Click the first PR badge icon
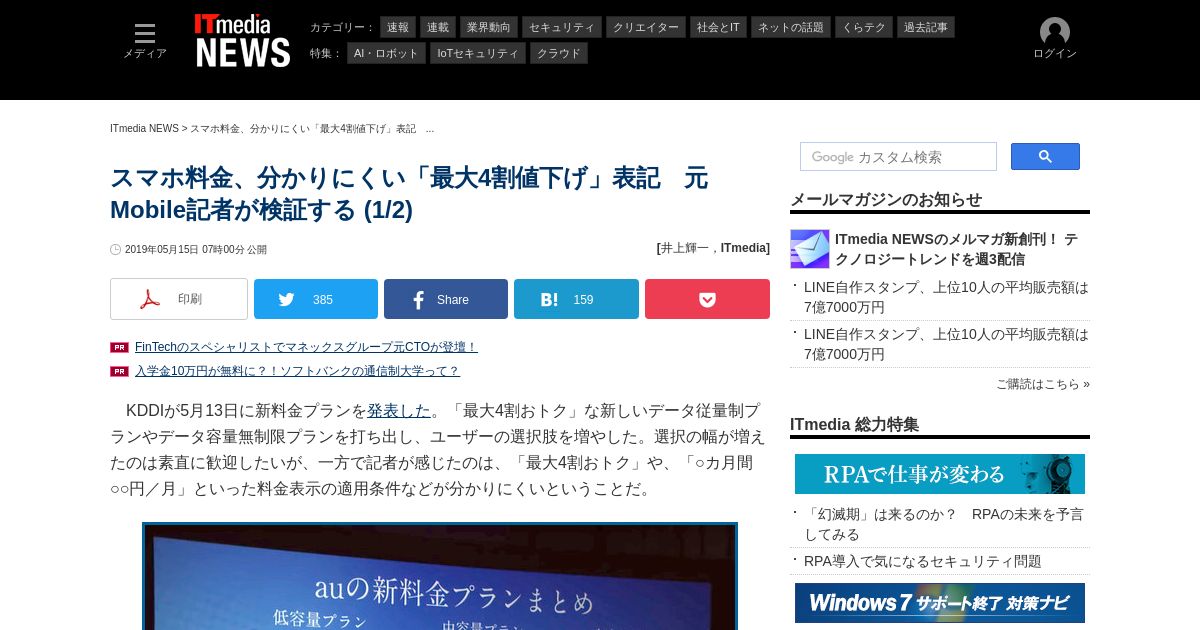Viewport: 1200px width, 630px height. point(119,348)
